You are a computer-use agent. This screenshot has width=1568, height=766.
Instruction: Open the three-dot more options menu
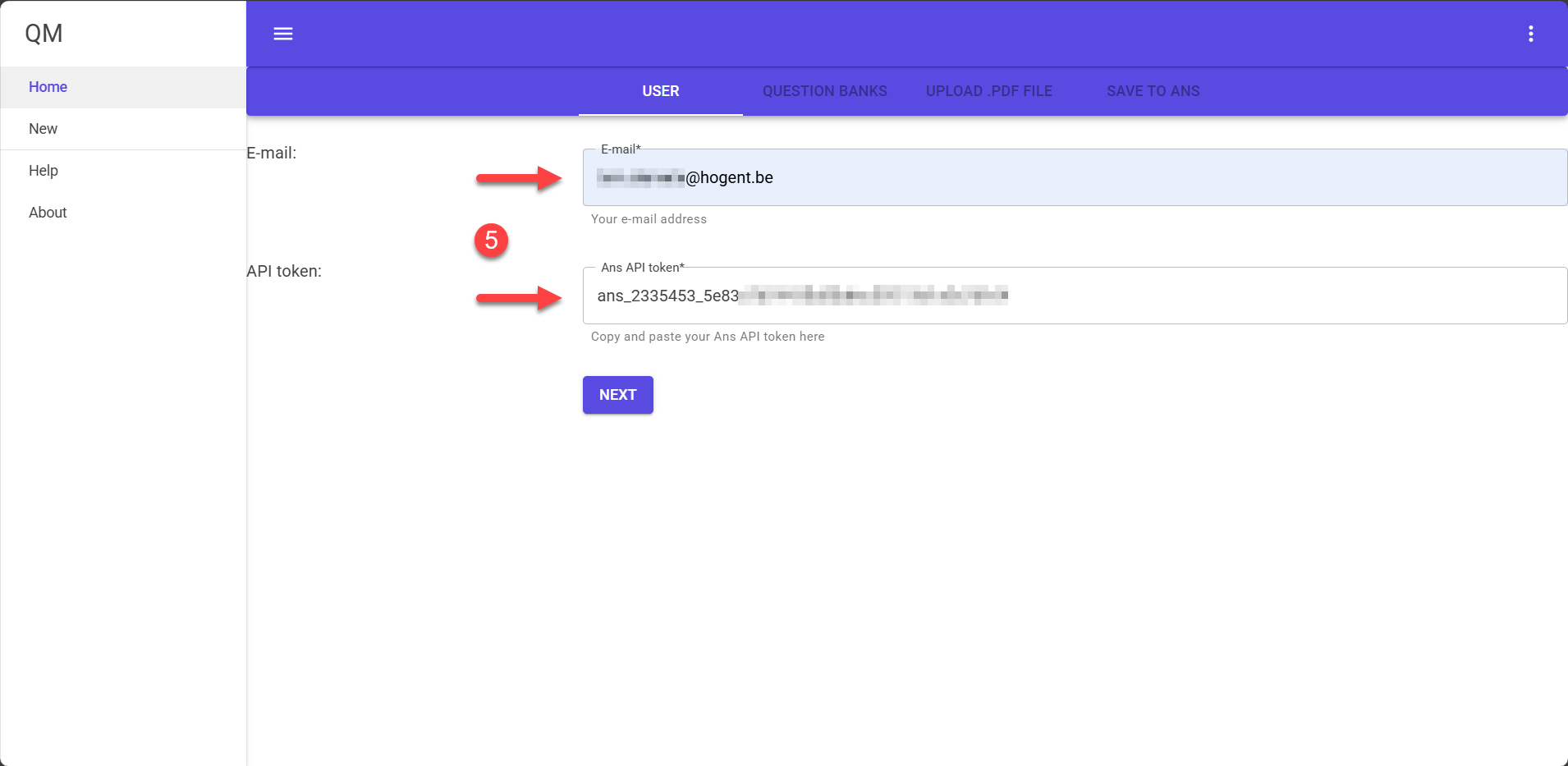[x=1530, y=34]
